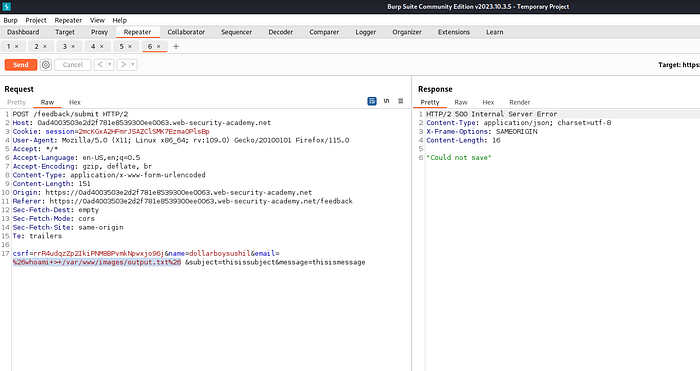The image size is (700, 371).
Task: Open history dropdown beside forward arrow
Action: click(x=133, y=65)
